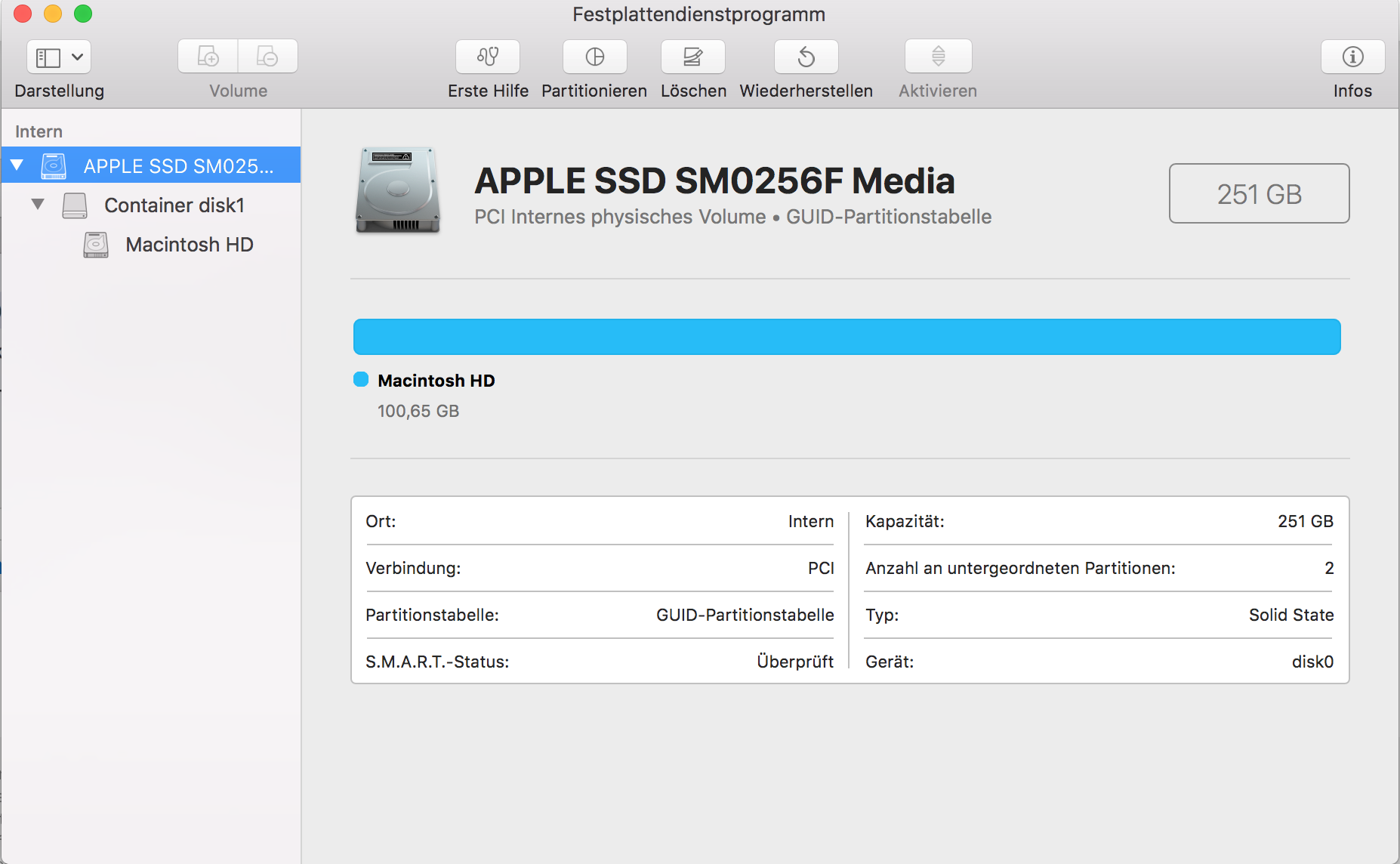The height and width of the screenshot is (864, 1400).
Task: Select the APPLE SSD SM025 sidebar entry
Action: (178, 166)
